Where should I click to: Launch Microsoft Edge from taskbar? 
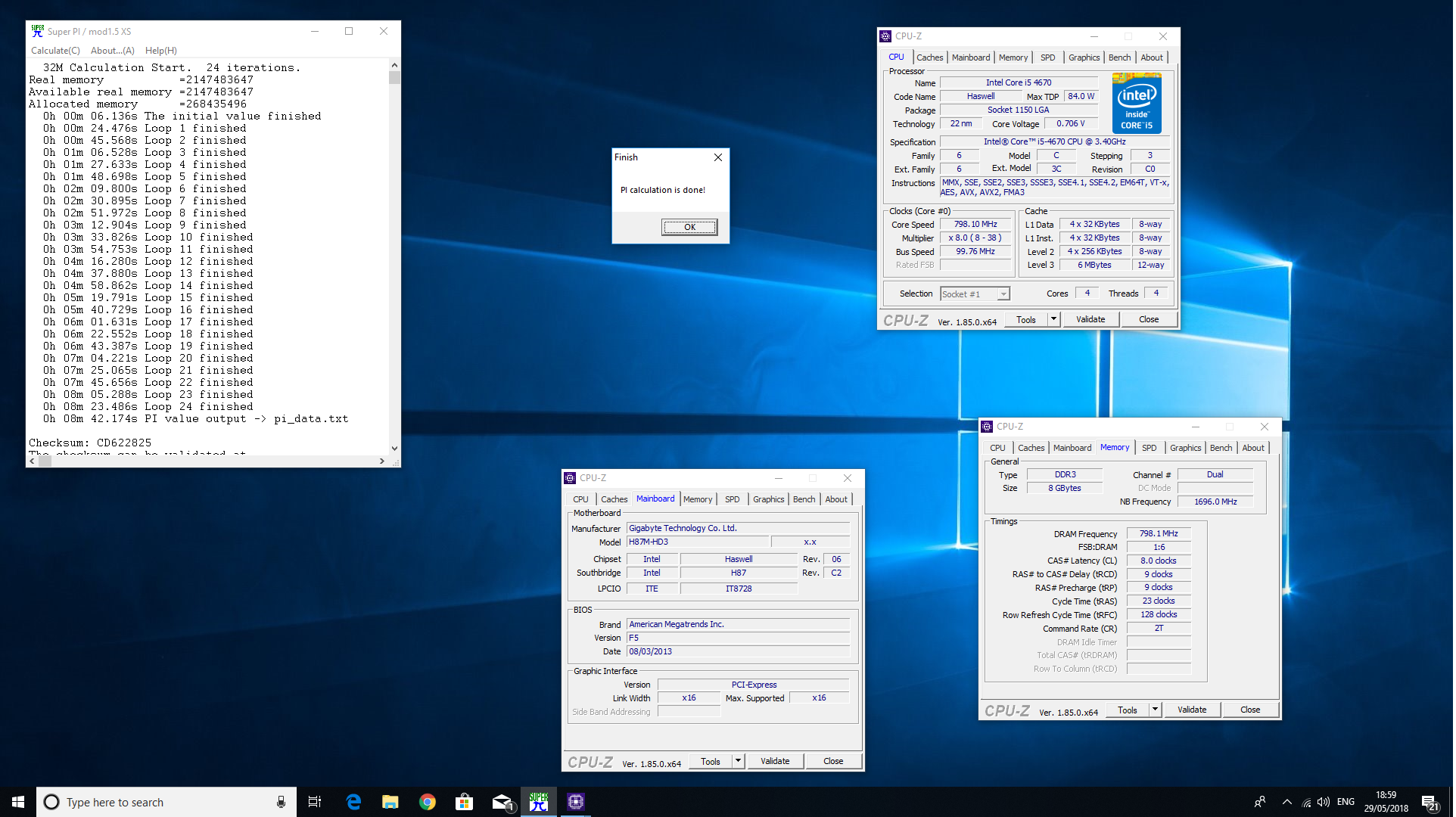pos(353,802)
